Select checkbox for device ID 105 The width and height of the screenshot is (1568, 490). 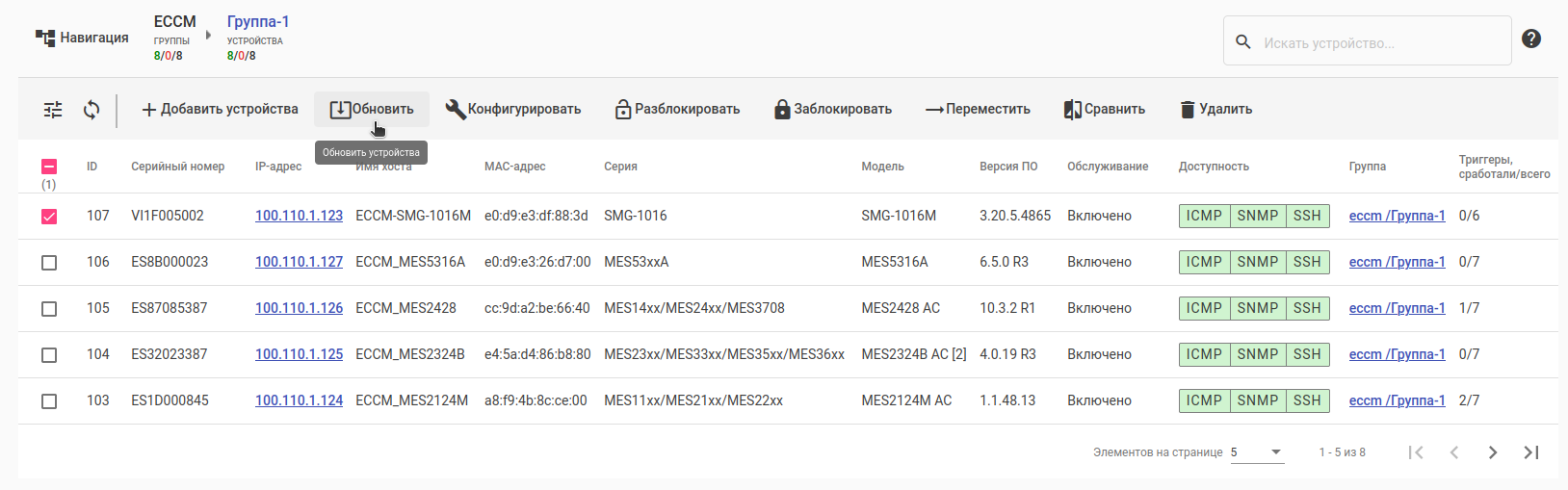(x=49, y=309)
